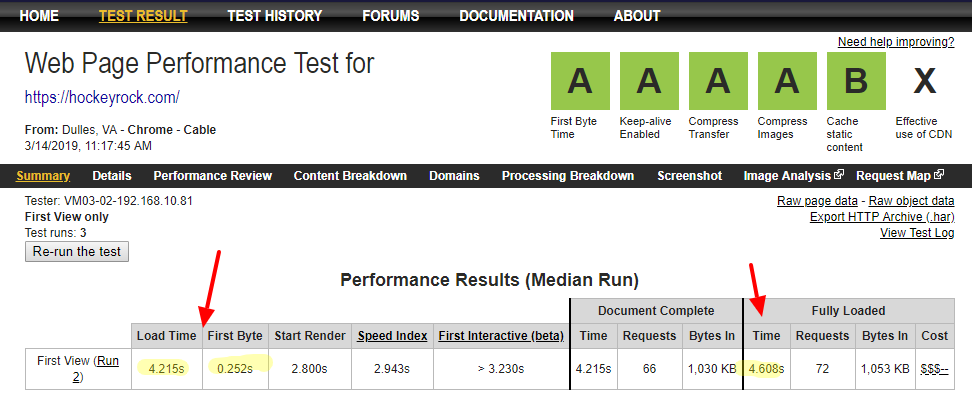This screenshot has height=393, width=972.
Task: Click Fully Loaded Bytes In 1,053 KB
Action: pyautogui.click(x=884, y=369)
